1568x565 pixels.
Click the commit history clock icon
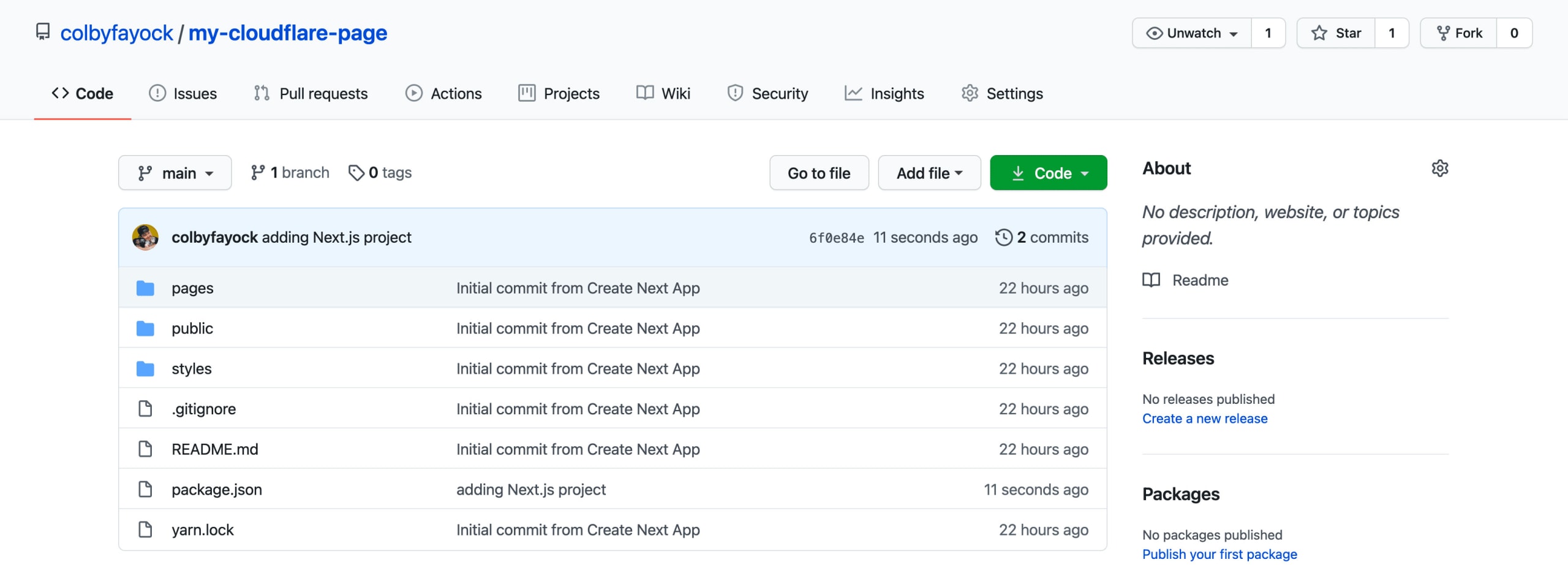(1004, 237)
